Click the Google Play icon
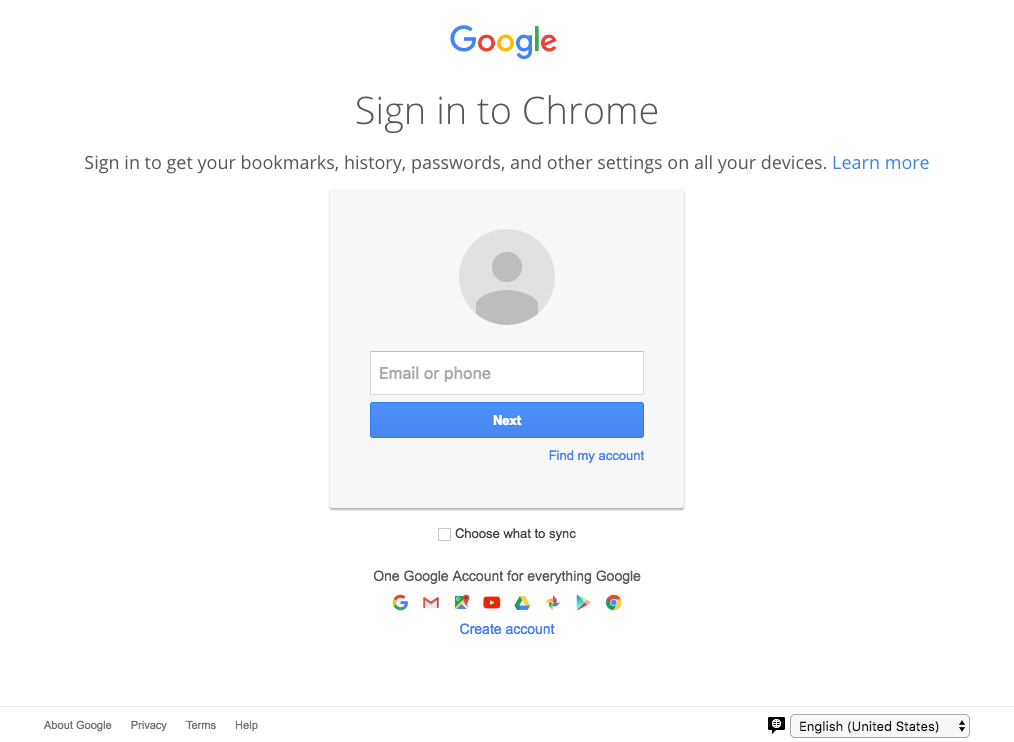1014x742 pixels. coord(583,602)
